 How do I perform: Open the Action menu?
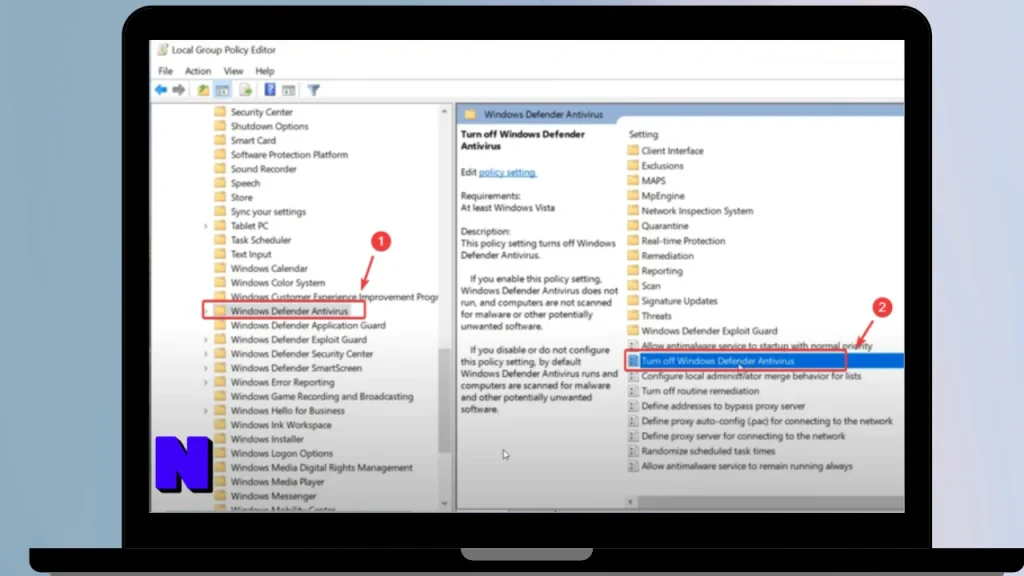coord(198,71)
